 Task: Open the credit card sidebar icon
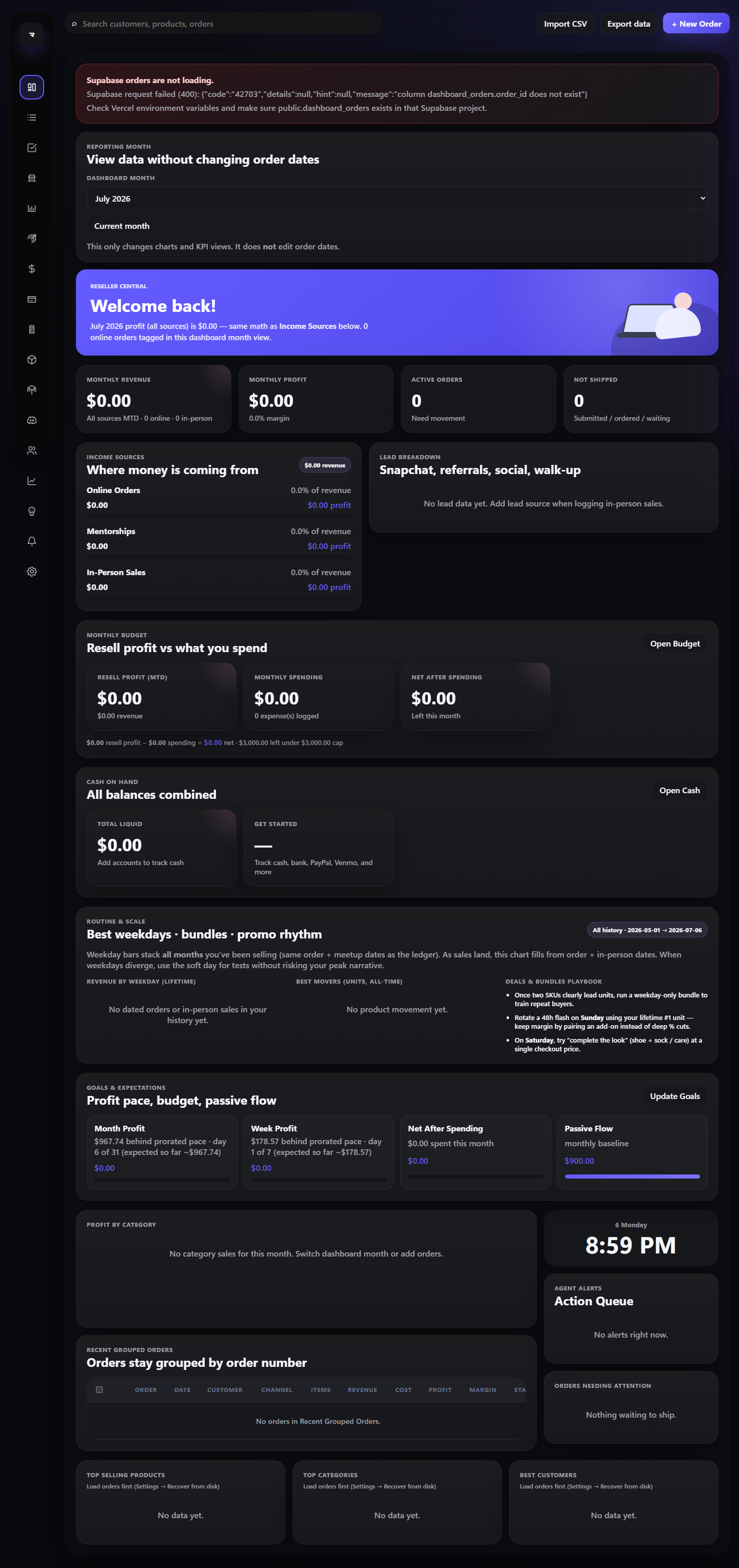[32, 299]
